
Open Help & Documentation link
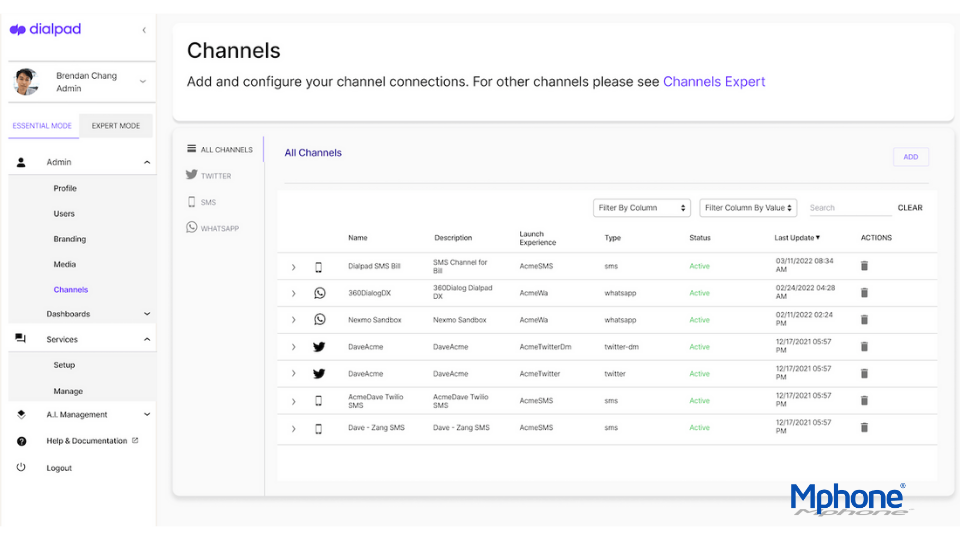click(x=92, y=441)
